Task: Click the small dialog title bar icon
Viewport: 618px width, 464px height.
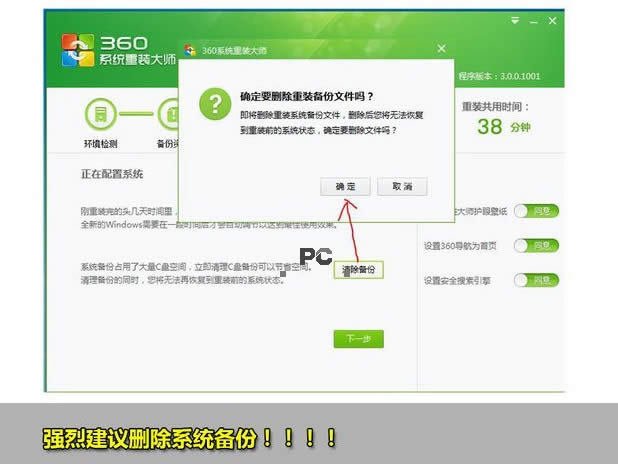Action: pyautogui.click(x=190, y=49)
